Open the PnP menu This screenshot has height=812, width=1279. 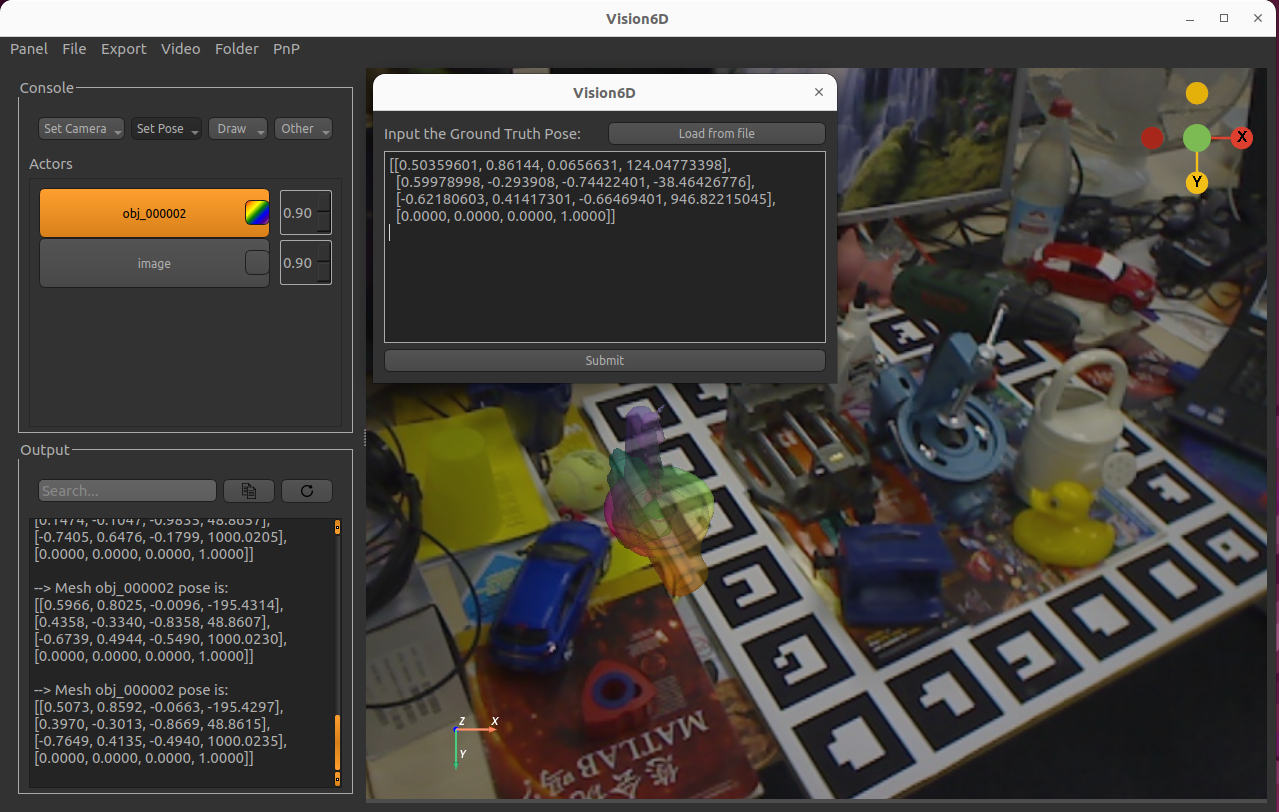(x=286, y=48)
